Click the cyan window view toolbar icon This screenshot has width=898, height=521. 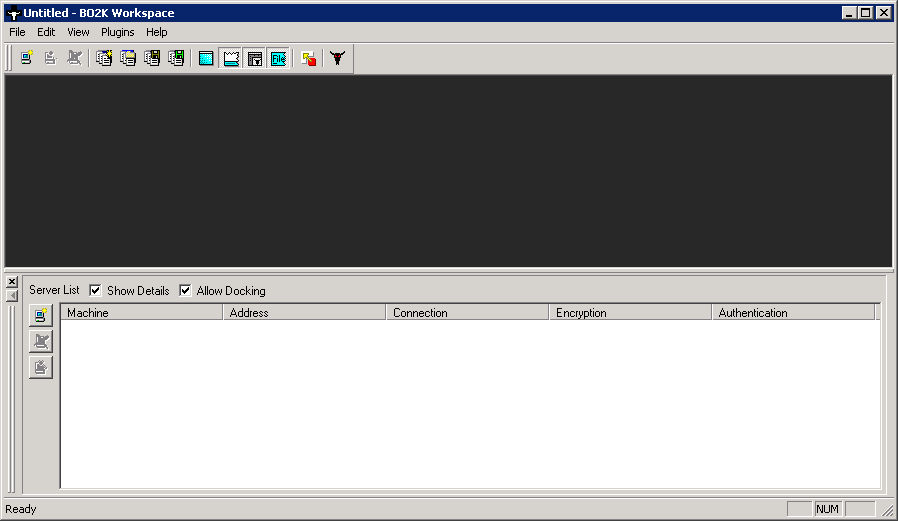(206, 59)
